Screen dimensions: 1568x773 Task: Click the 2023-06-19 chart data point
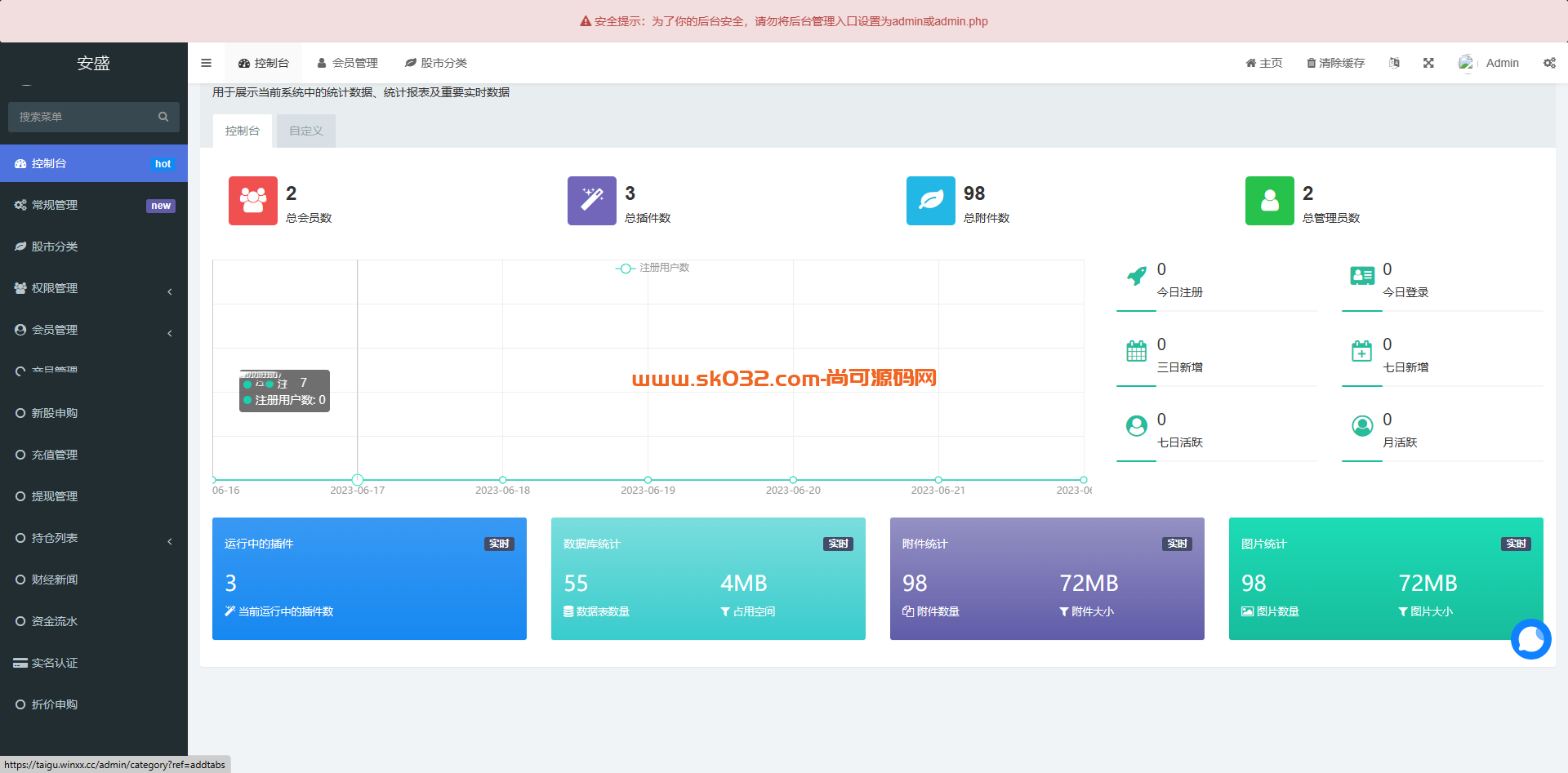(x=648, y=480)
